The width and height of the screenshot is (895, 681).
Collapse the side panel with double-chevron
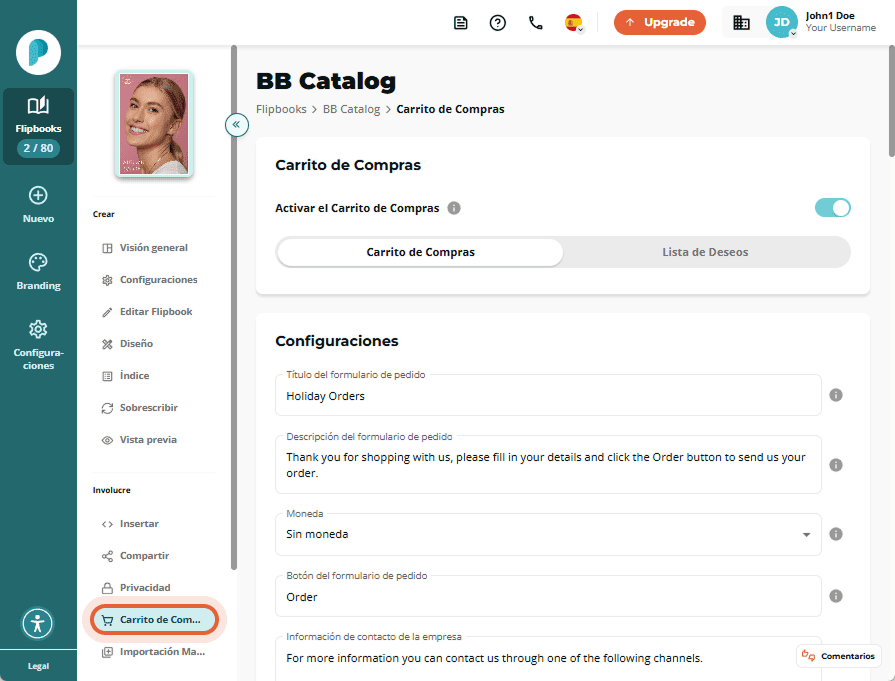(236, 124)
